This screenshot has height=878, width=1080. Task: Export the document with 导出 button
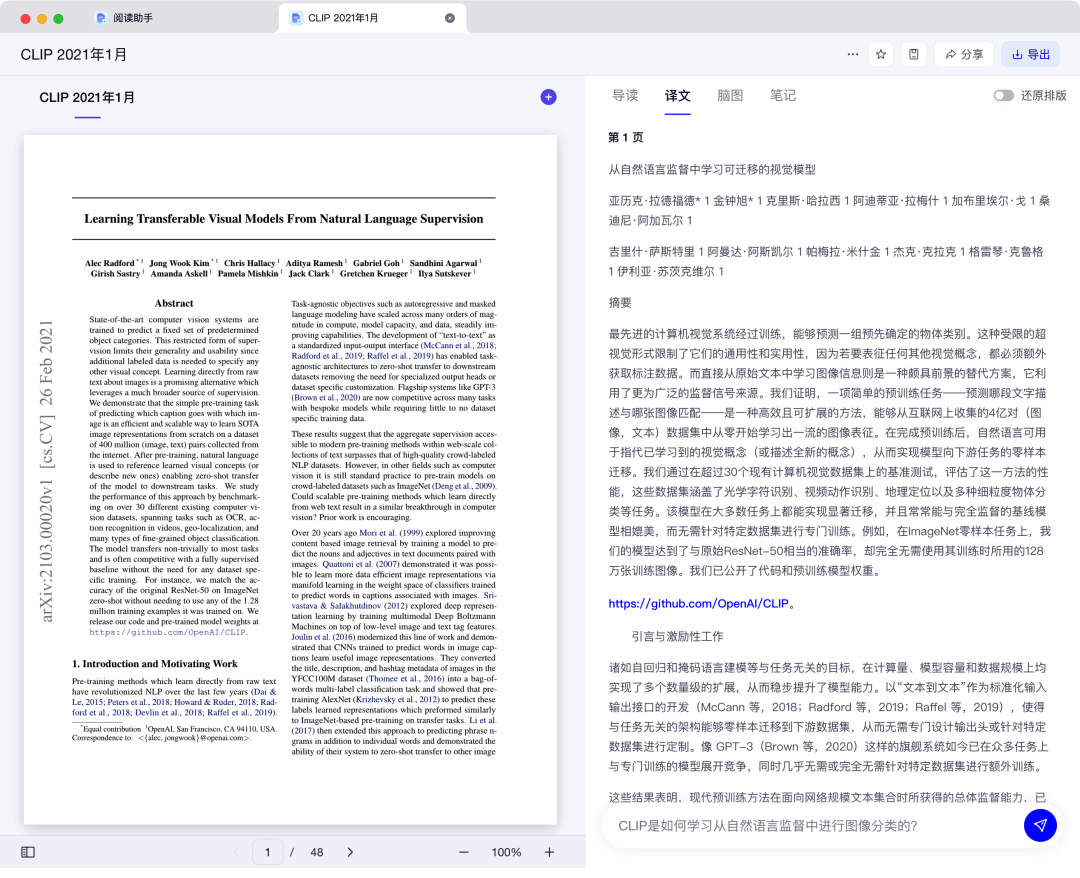(x=1030, y=54)
